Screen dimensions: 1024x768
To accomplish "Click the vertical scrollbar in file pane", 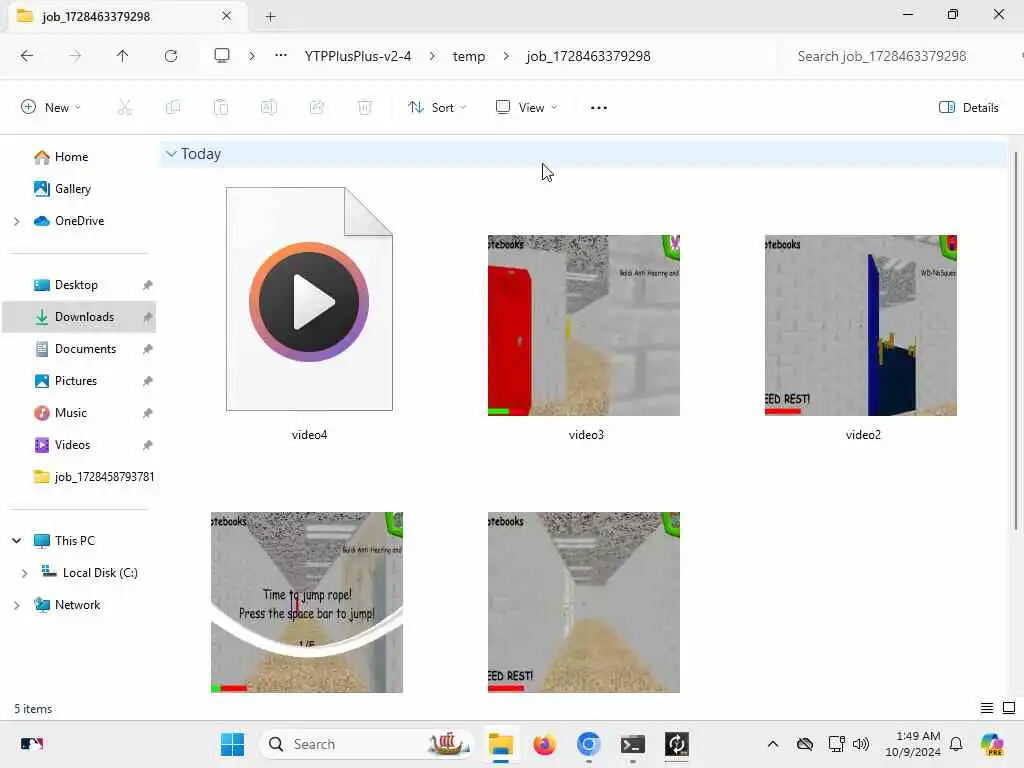I will 1016,340.
